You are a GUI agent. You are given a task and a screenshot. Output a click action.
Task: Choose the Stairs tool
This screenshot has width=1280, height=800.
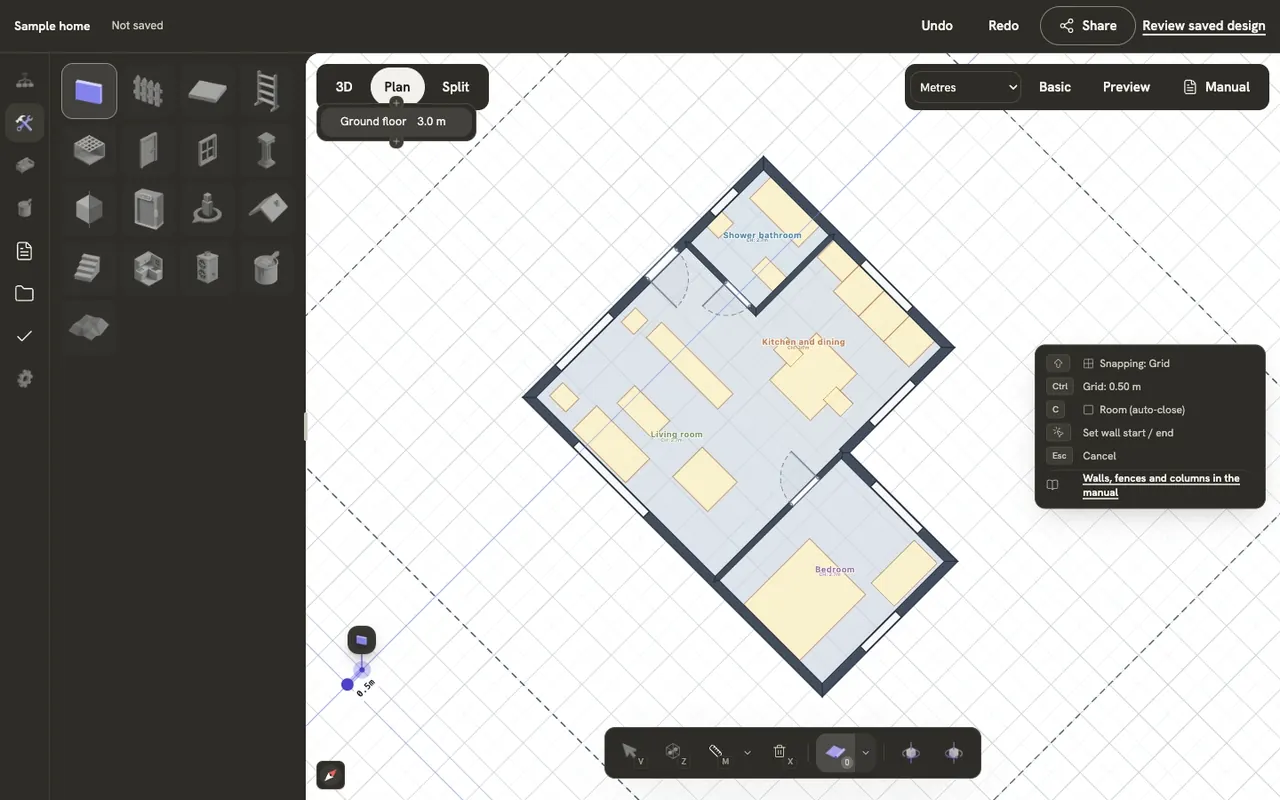coord(89,268)
